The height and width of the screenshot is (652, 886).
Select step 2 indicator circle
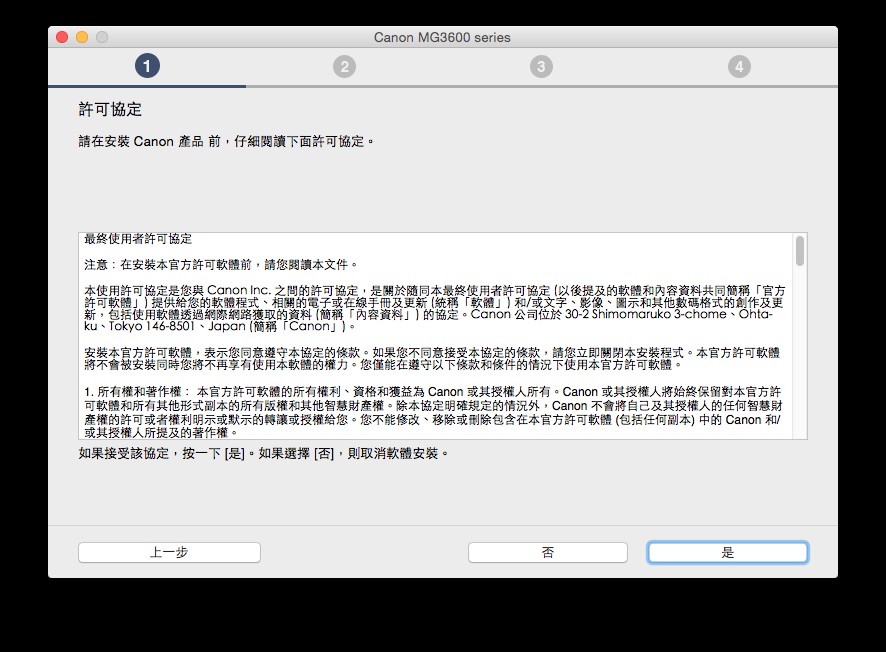click(x=344, y=67)
